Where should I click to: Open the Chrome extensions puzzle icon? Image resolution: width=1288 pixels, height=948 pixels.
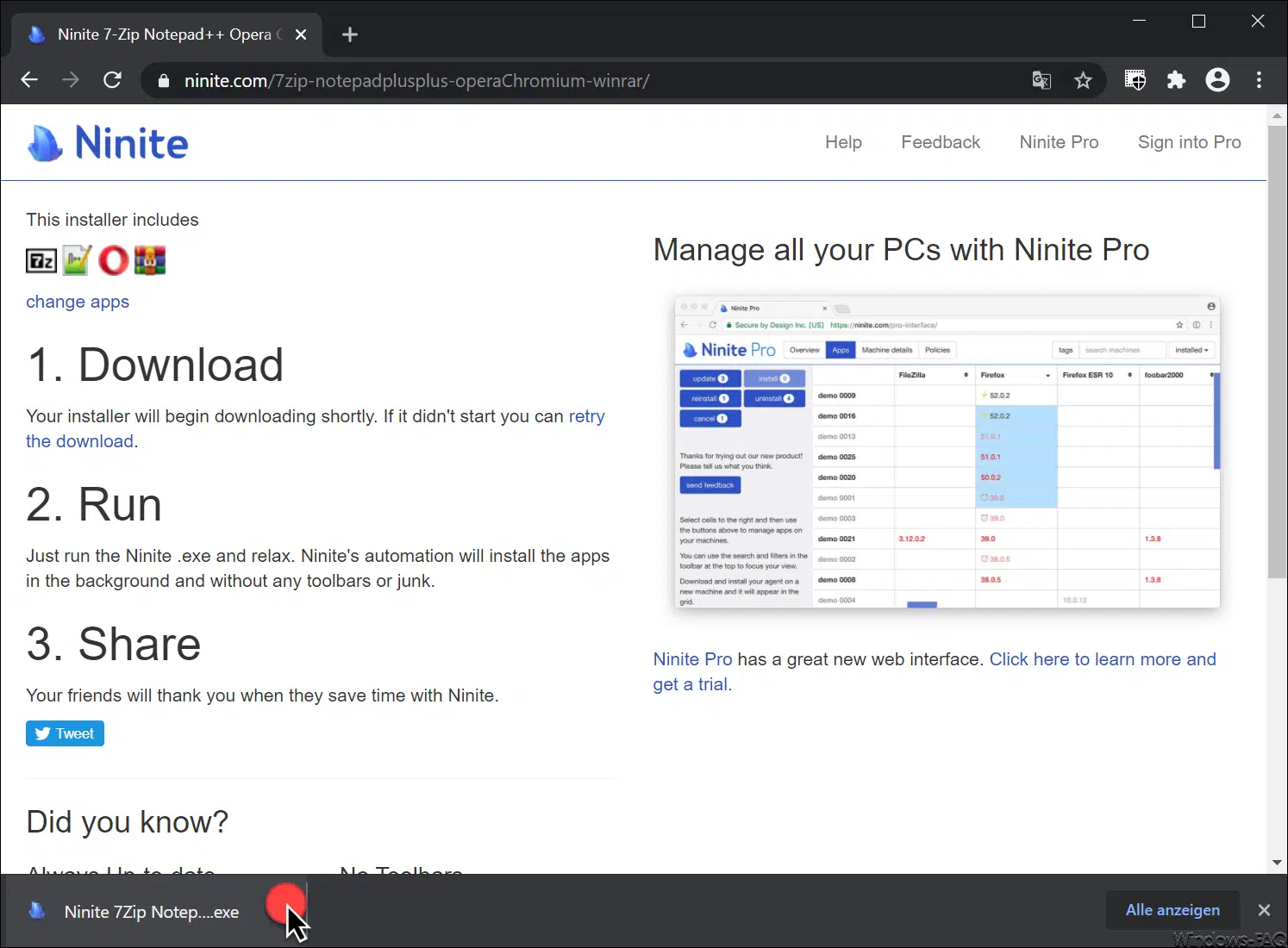coord(1176,81)
